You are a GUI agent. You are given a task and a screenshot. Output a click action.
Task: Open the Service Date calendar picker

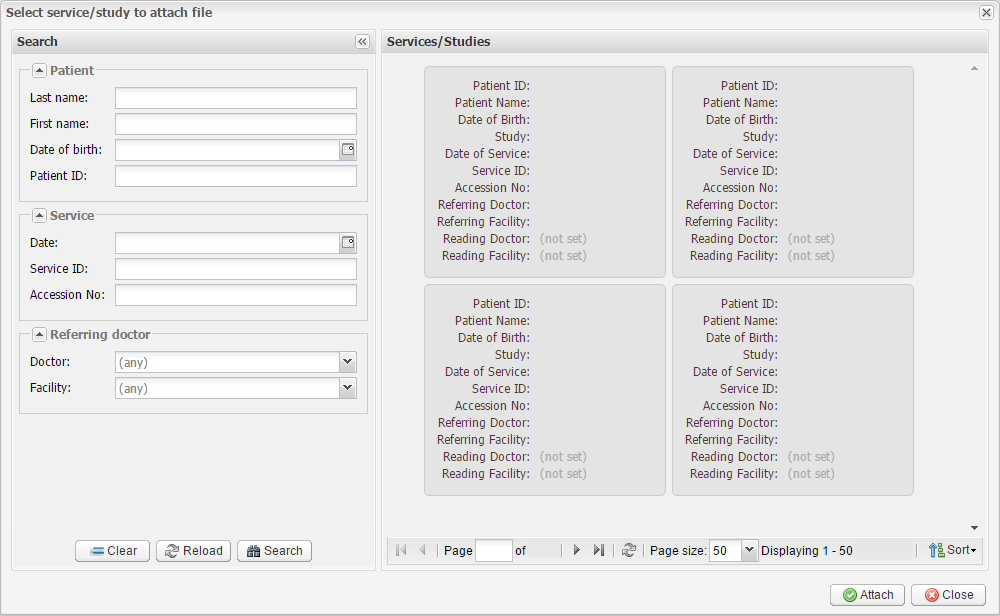[x=348, y=243]
